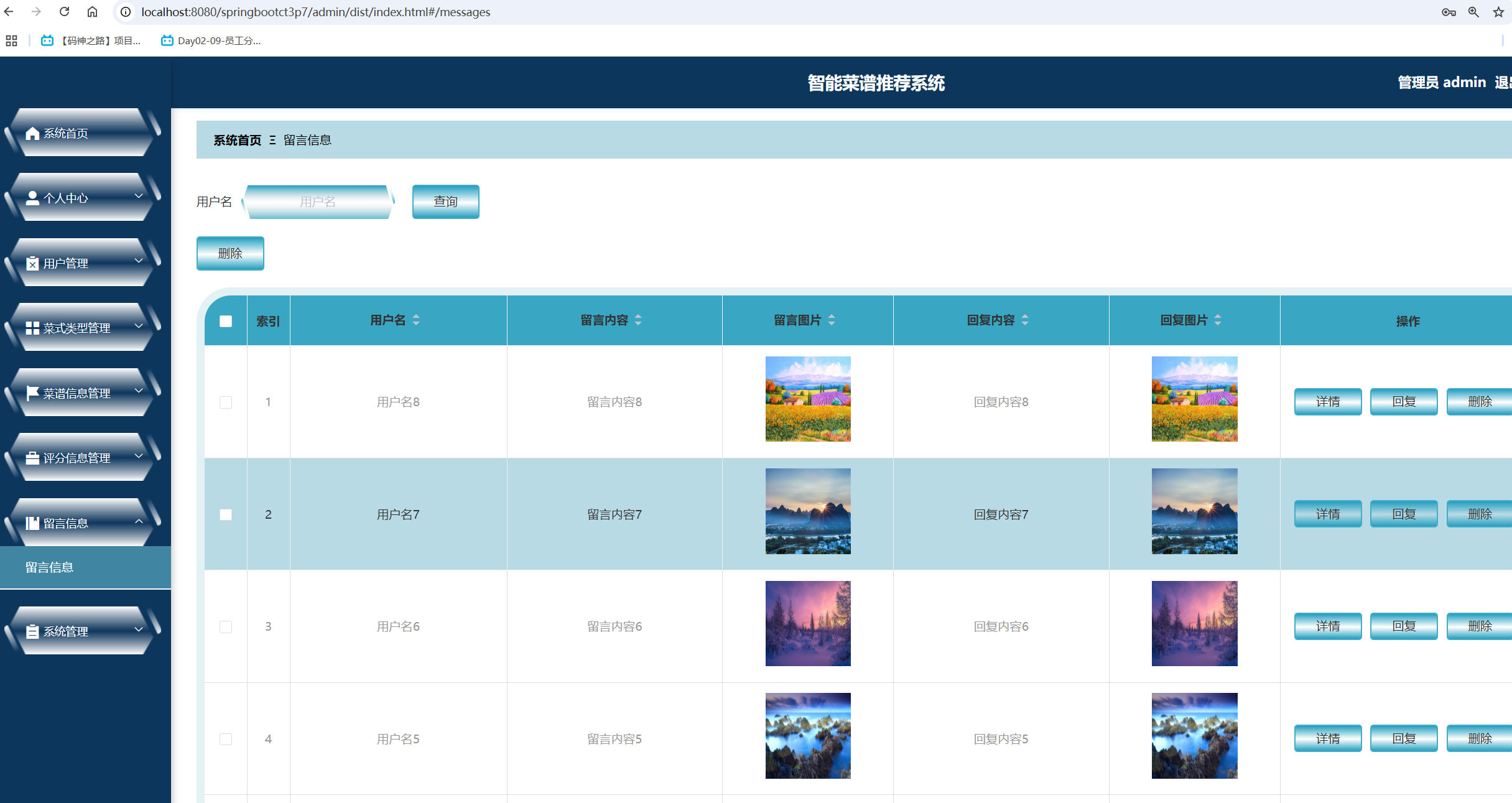Open the Day02-09 bookmark
This screenshot has height=803, width=1512.
pyautogui.click(x=210, y=40)
